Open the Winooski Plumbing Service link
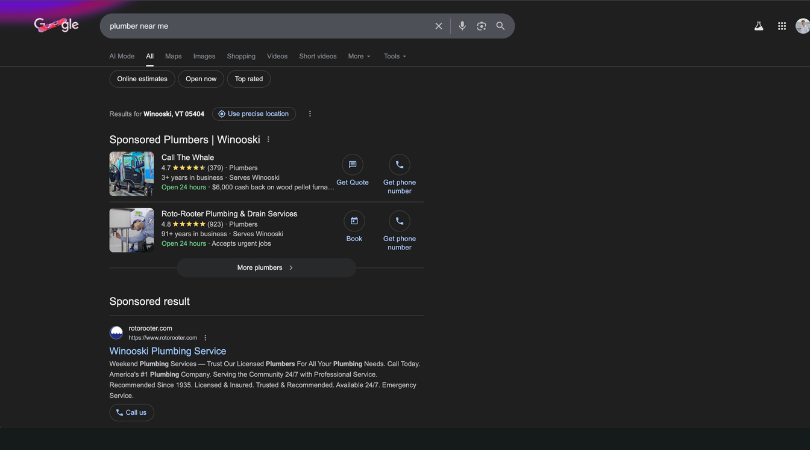The width and height of the screenshot is (810, 450). (168, 351)
